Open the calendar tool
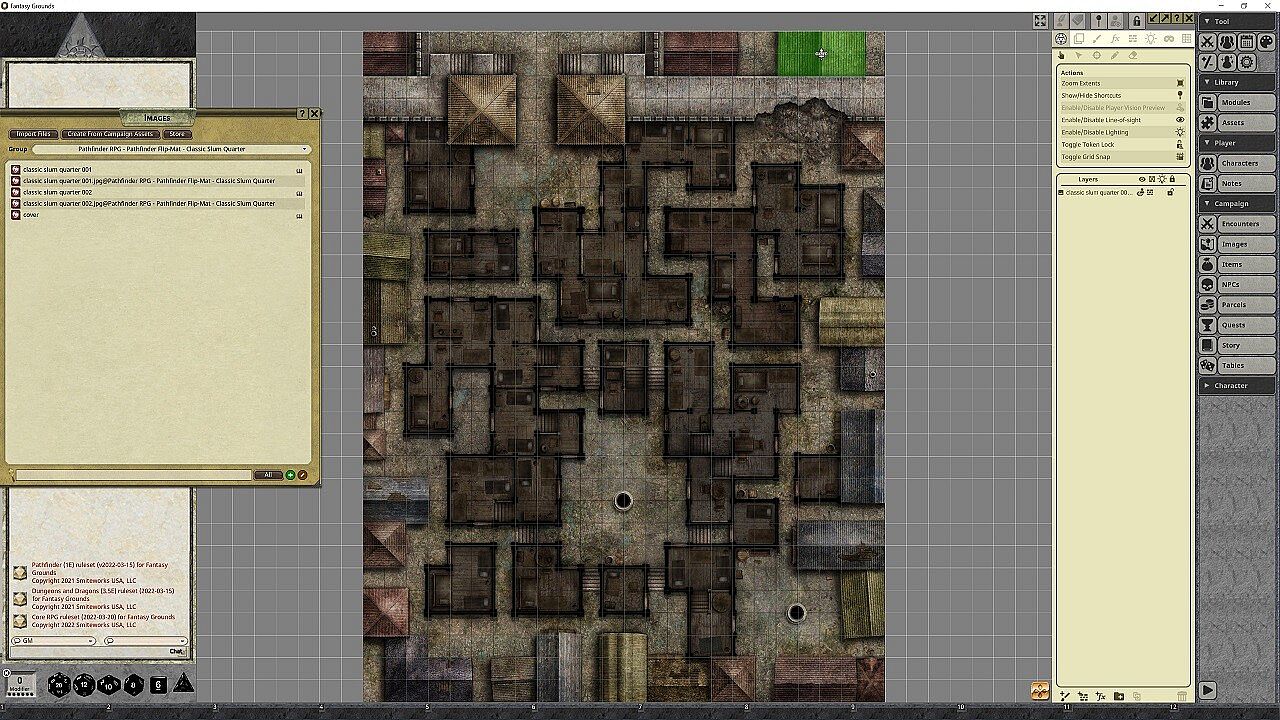This screenshot has height=720, width=1280. [1246, 42]
